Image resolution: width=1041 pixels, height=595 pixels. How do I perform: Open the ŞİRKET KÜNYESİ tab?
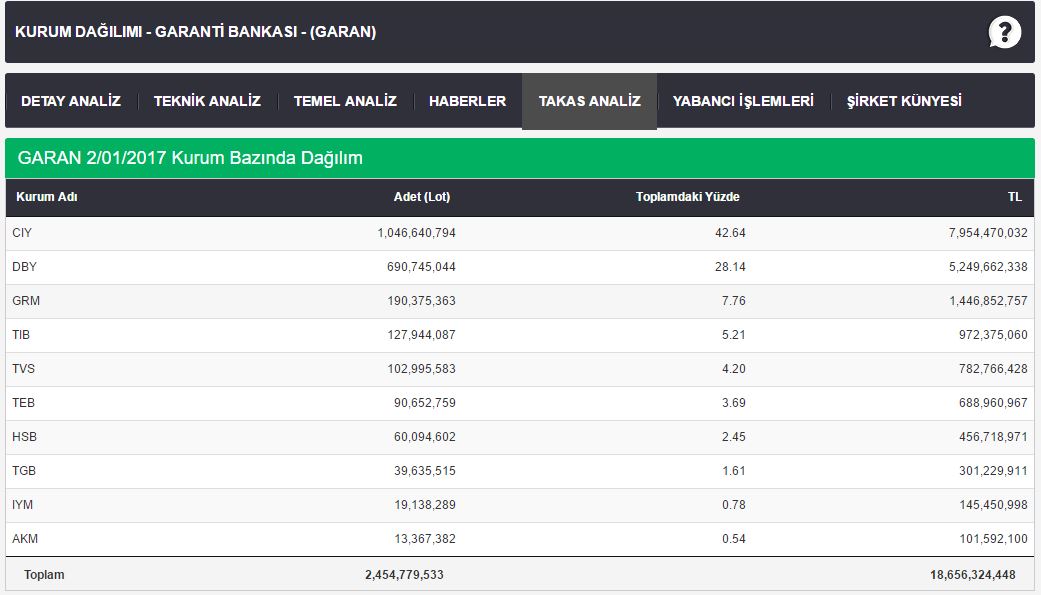[x=904, y=101]
